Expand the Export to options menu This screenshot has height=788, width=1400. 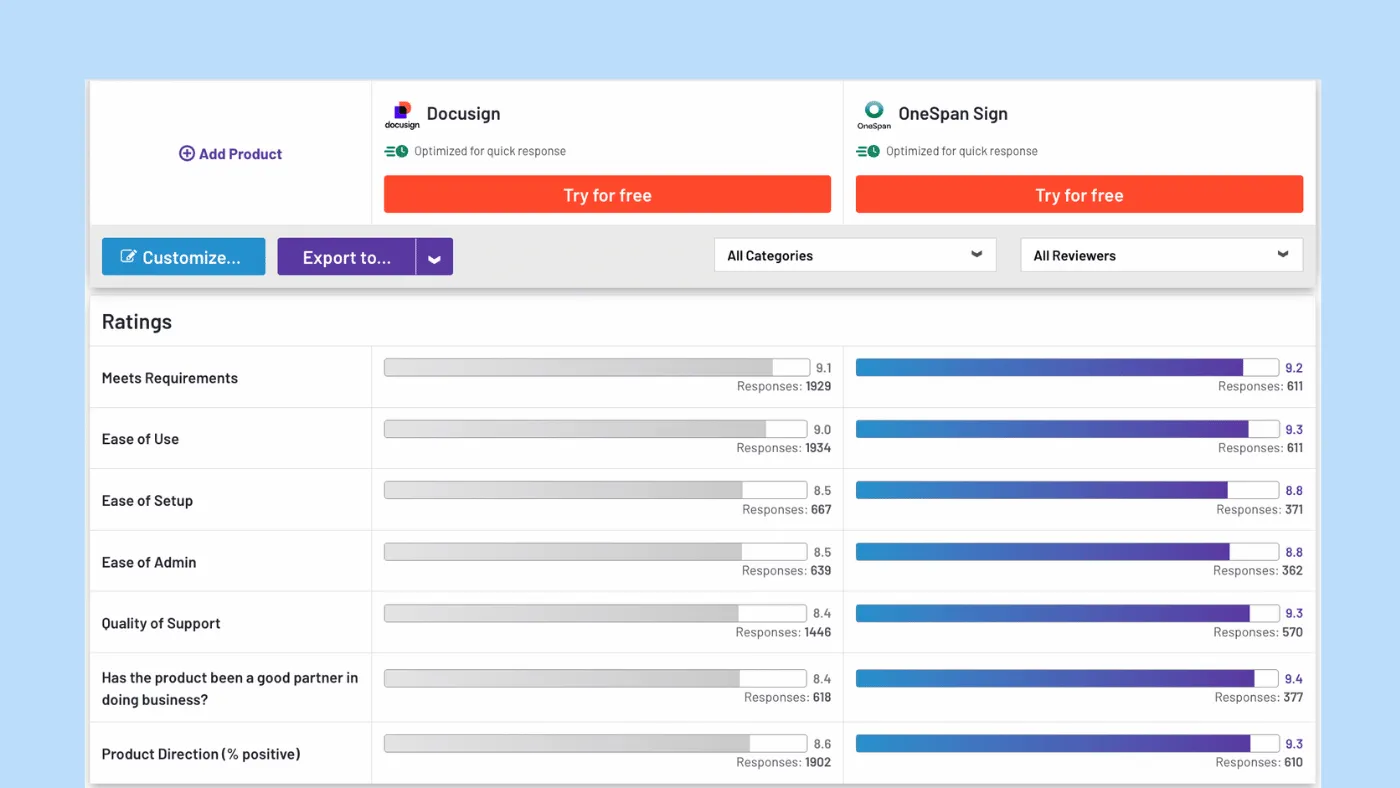434,256
